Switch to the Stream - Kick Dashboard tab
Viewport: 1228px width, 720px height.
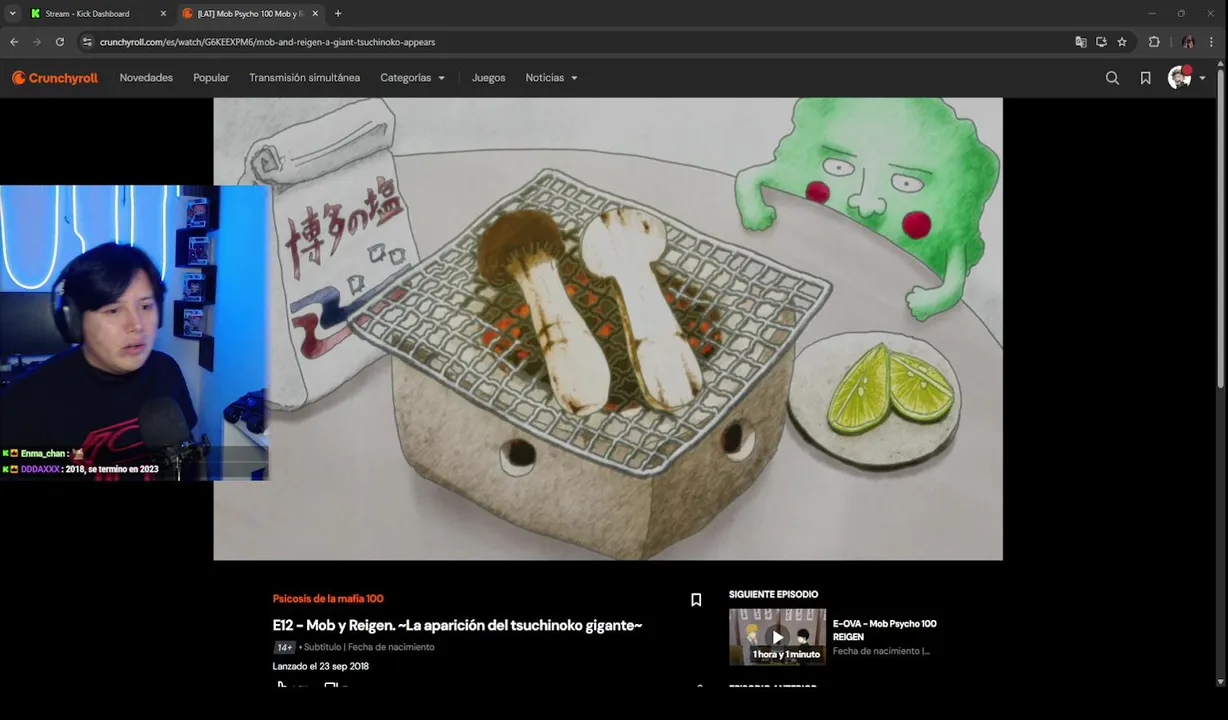click(x=97, y=14)
